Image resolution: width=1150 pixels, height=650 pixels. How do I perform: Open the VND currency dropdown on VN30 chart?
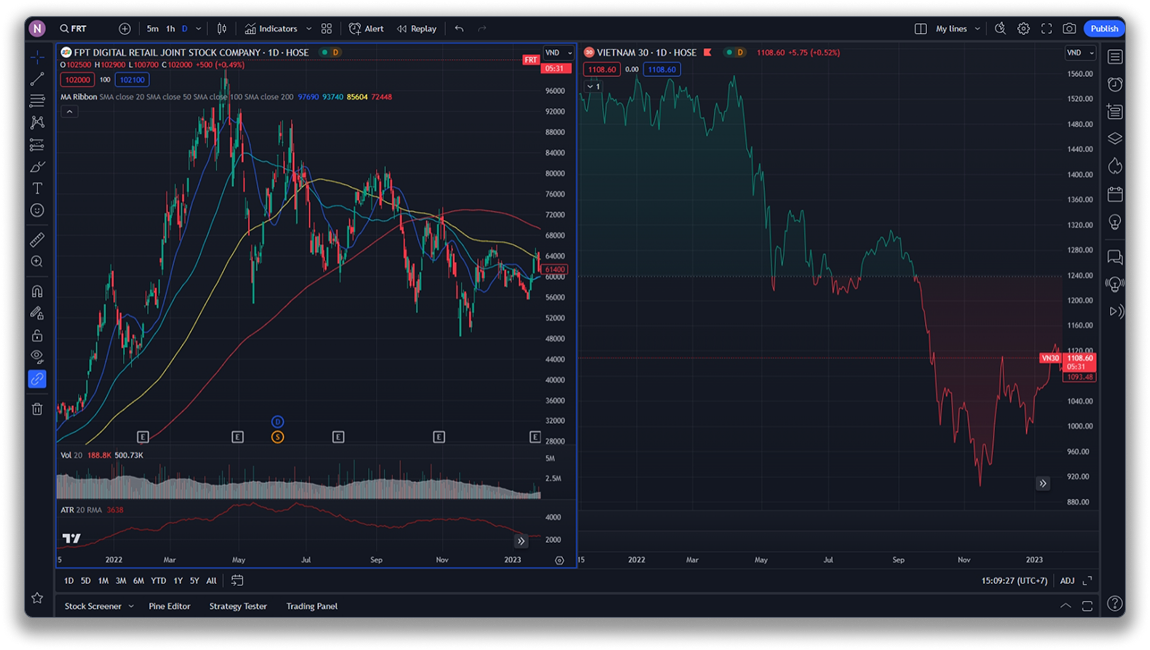1080,53
